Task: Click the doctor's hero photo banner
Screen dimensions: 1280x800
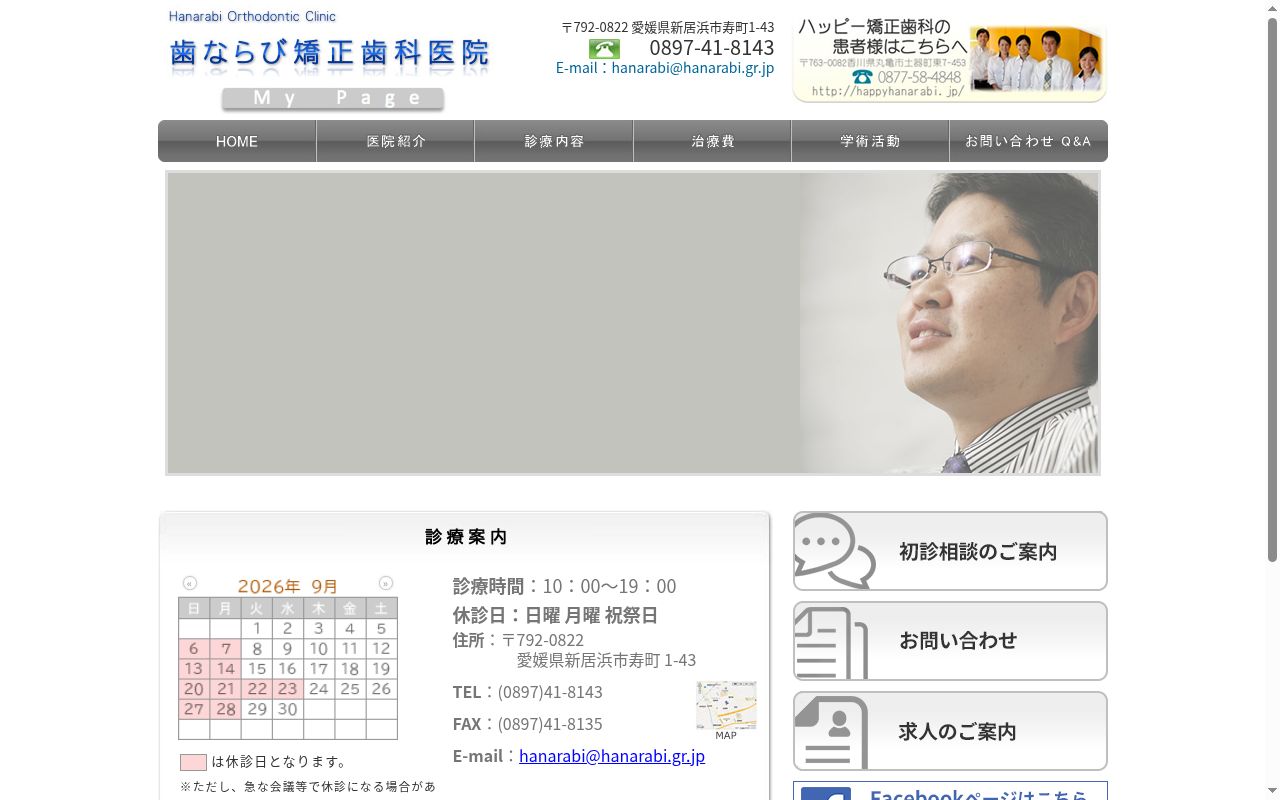Action: (633, 323)
